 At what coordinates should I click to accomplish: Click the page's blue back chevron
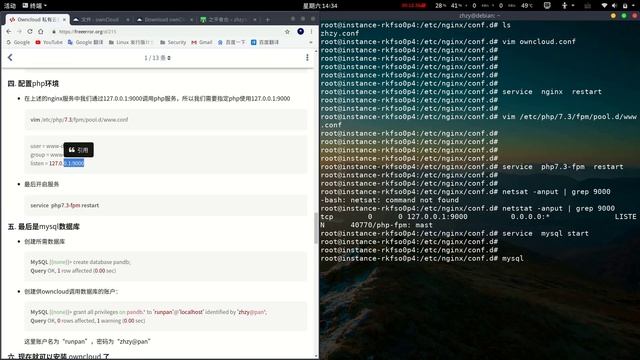tap(10, 58)
